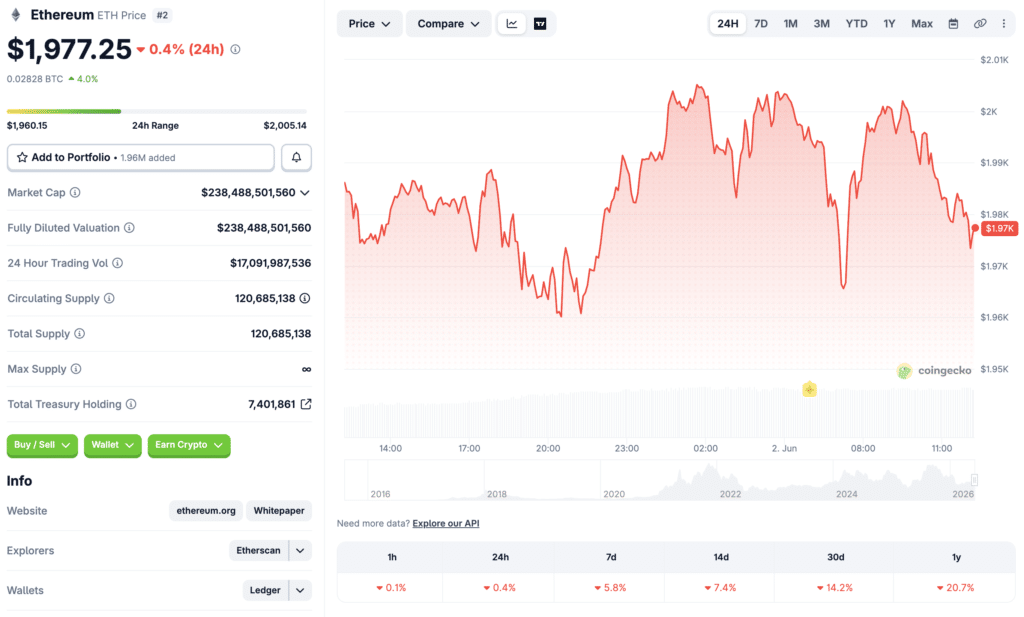Click info icon next to 120,685,138 circulating value
This screenshot has width=1024, height=617.
305,298
